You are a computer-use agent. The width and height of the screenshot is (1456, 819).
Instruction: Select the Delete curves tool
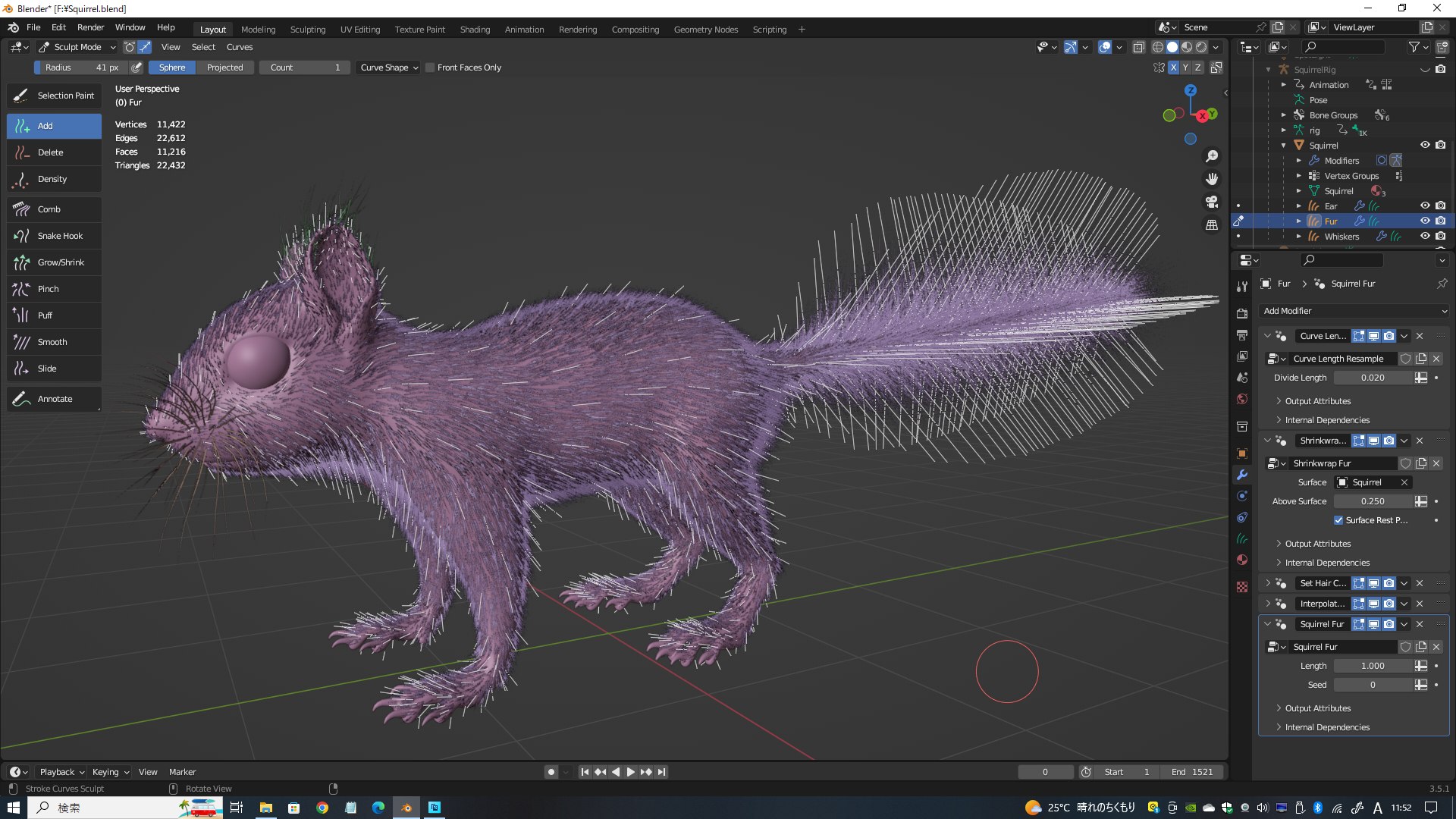pos(54,152)
